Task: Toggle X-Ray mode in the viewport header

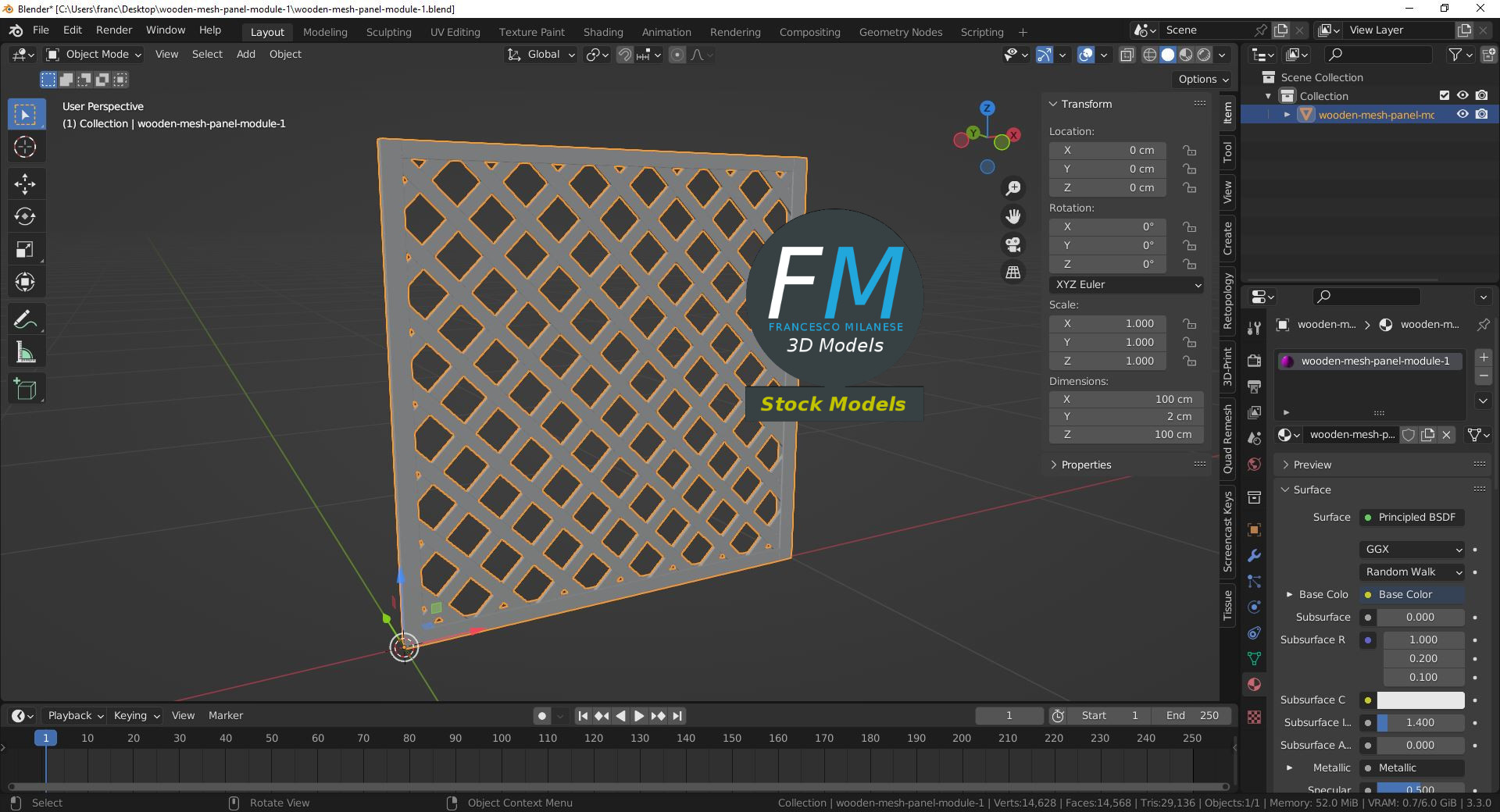Action: pyautogui.click(x=1126, y=55)
